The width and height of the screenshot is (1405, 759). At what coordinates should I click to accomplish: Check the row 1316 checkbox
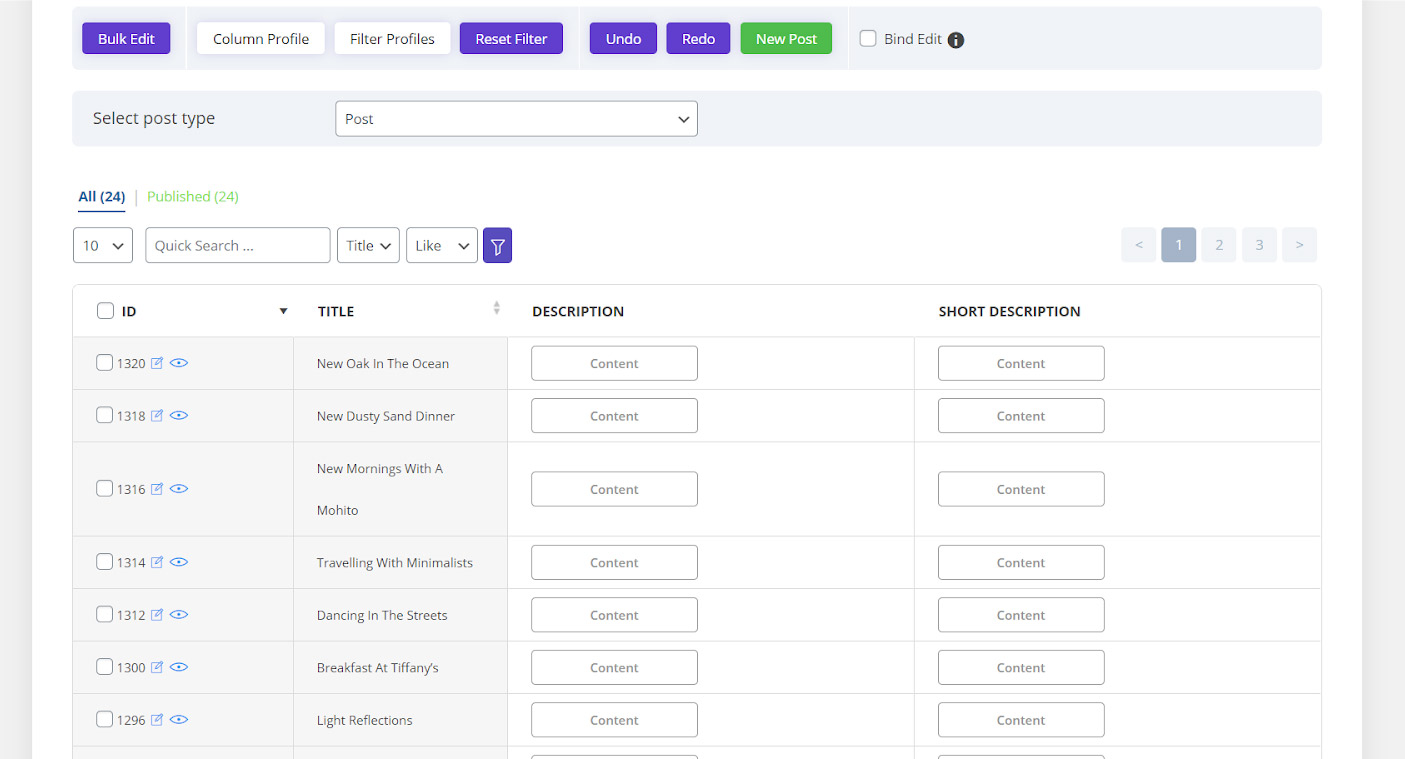click(x=104, y=488)
